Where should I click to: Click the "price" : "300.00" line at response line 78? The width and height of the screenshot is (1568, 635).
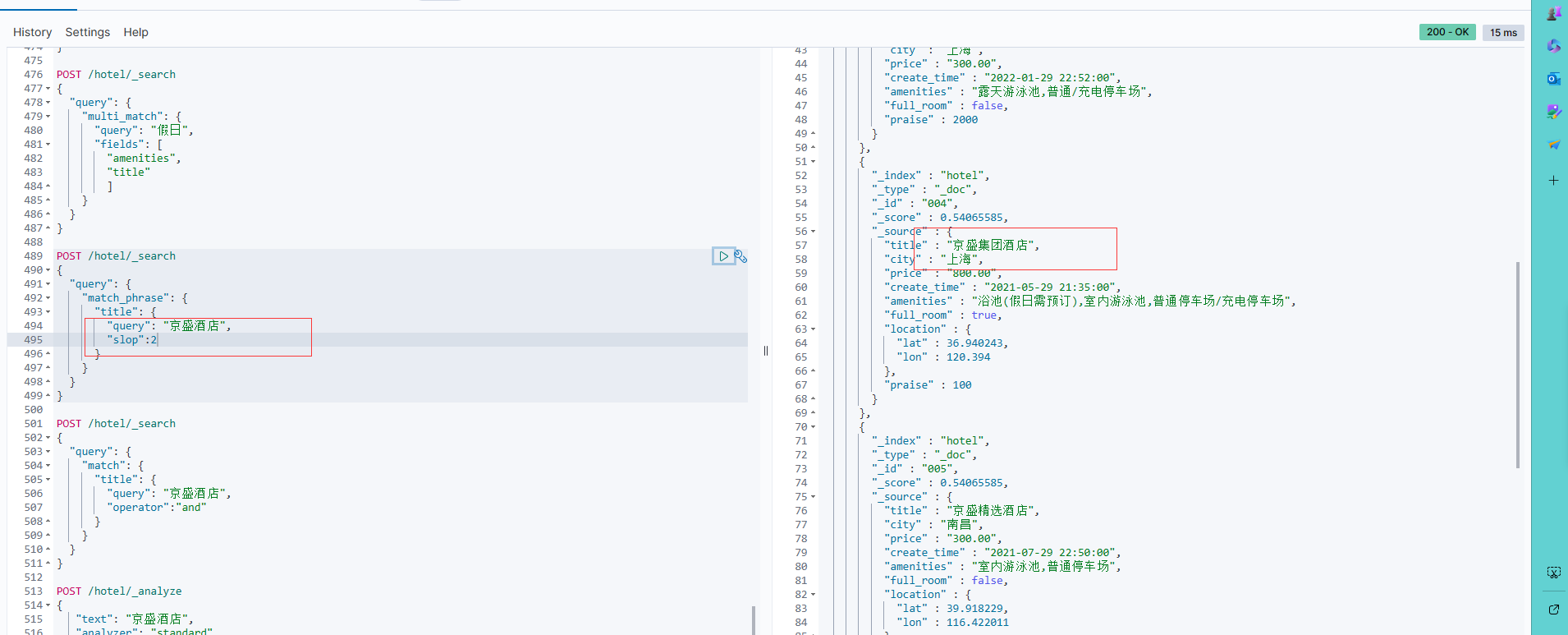943,539
